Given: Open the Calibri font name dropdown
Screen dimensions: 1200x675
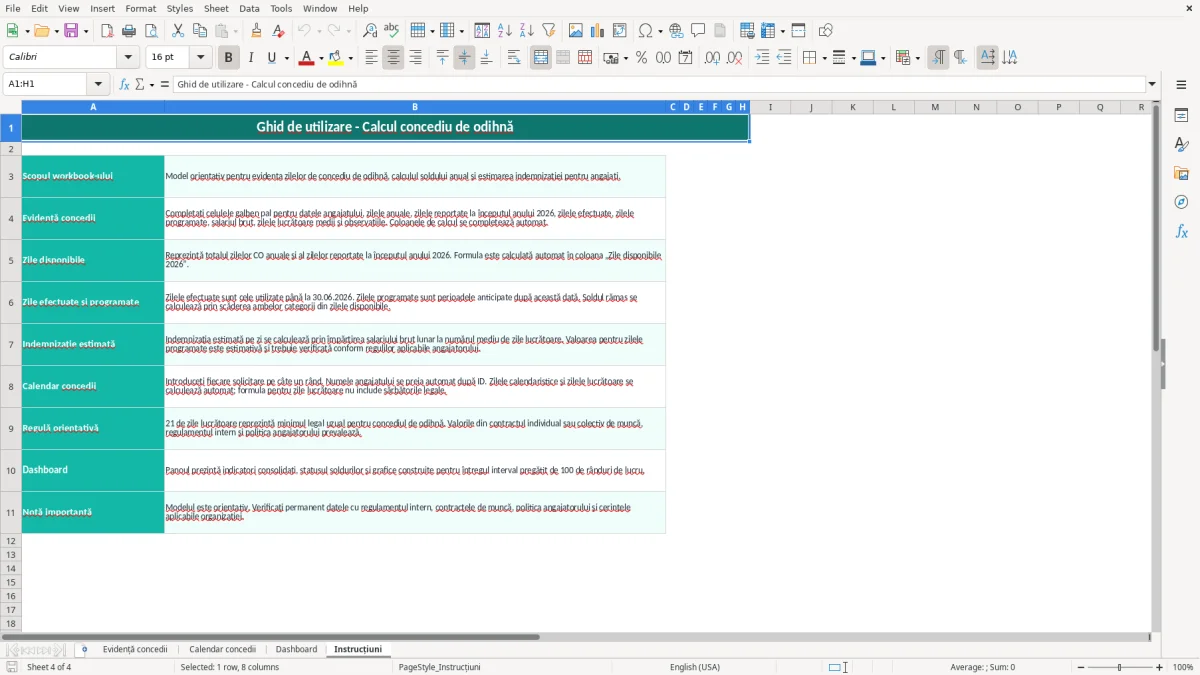Looking at the screenshot, I should (127, 58).
